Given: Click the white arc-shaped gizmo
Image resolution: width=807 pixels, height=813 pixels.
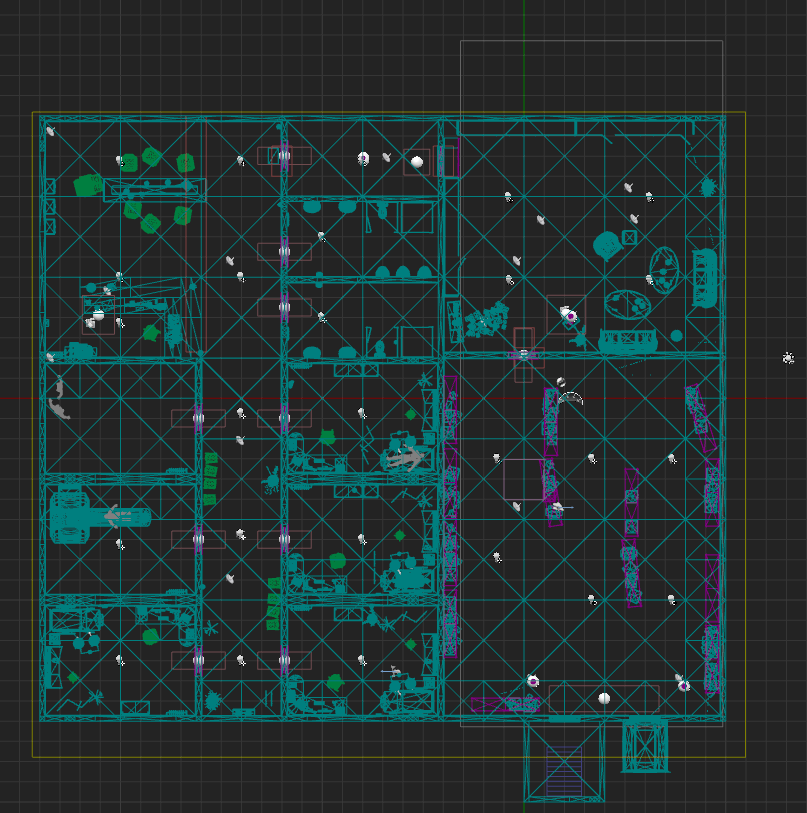Looking at the screenshot, I should point(571,398).
